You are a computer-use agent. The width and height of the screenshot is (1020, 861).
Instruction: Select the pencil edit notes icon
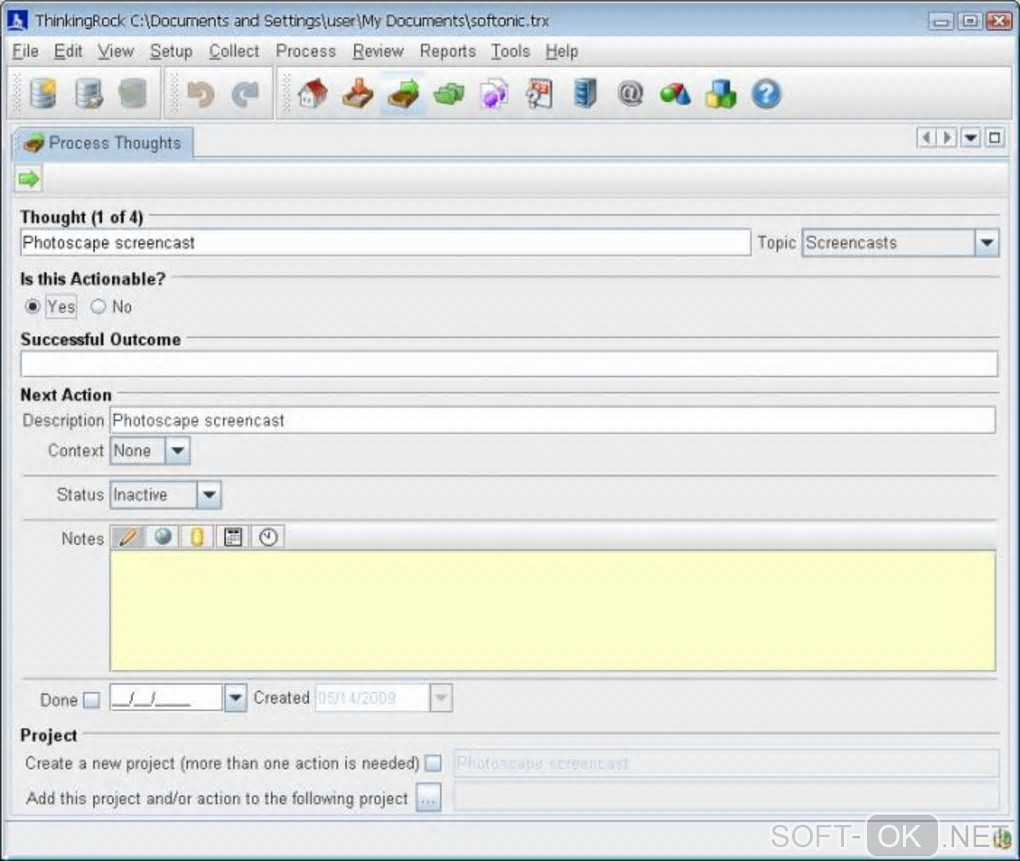coord(128,536)
